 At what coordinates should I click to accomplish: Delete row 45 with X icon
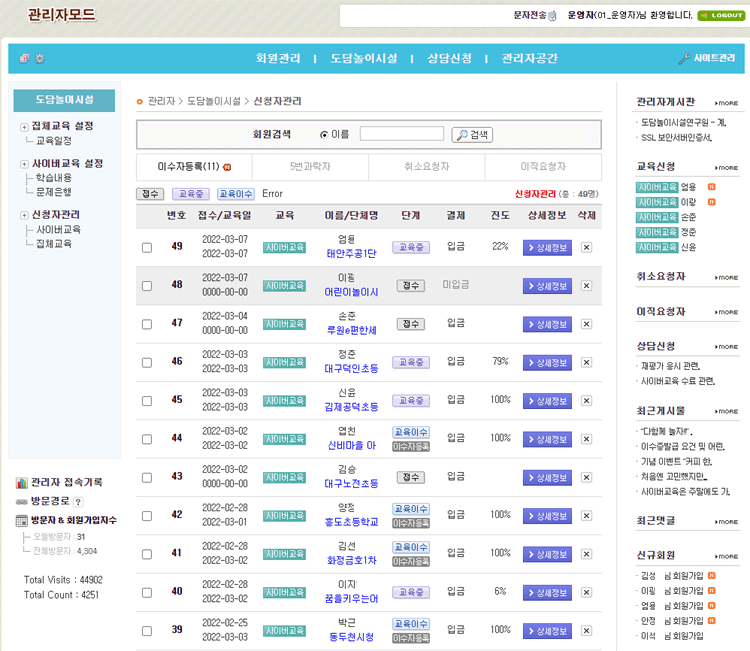[x=586, y=400]
